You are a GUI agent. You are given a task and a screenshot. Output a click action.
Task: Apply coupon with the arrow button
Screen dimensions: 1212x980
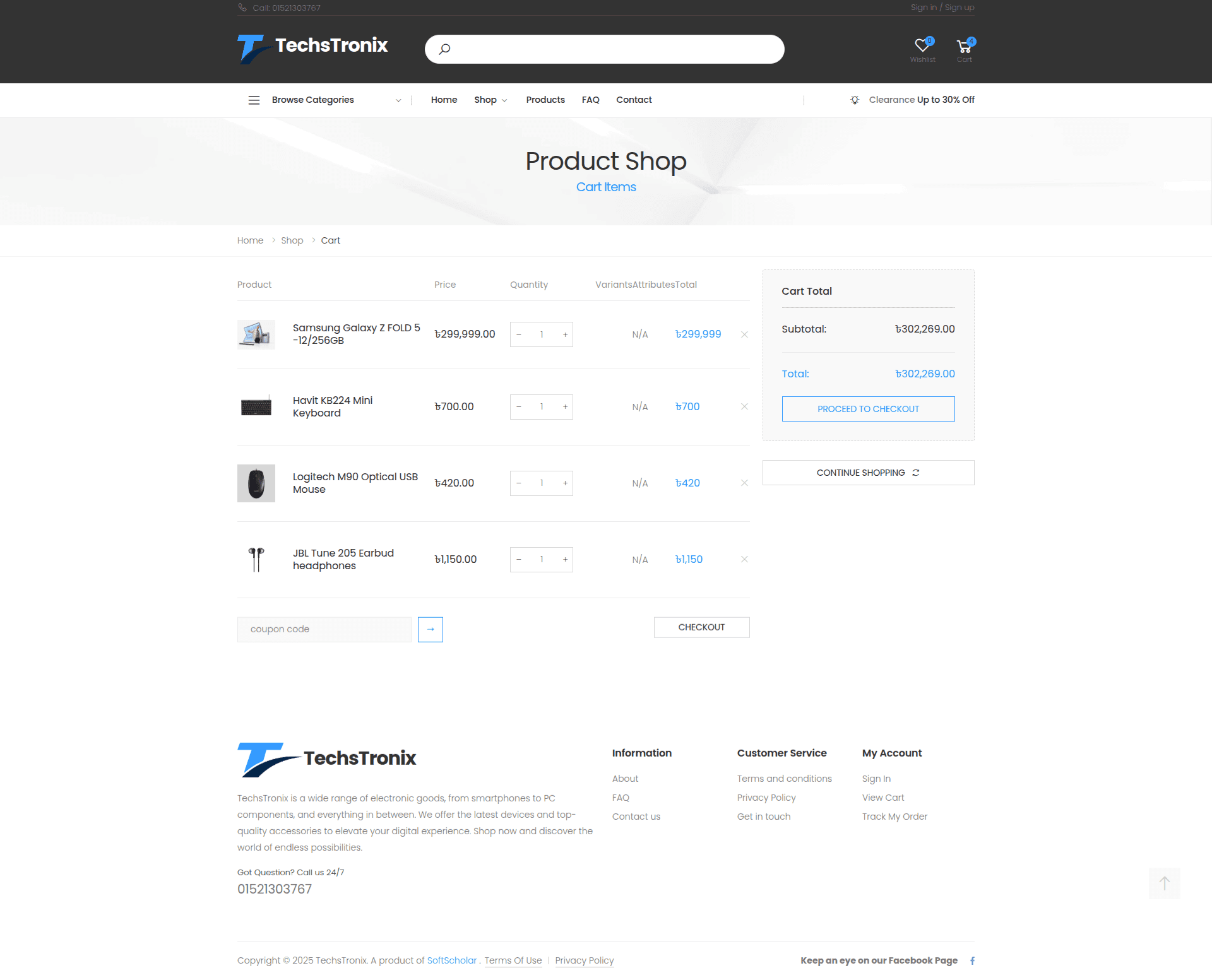tap(430, 629)
